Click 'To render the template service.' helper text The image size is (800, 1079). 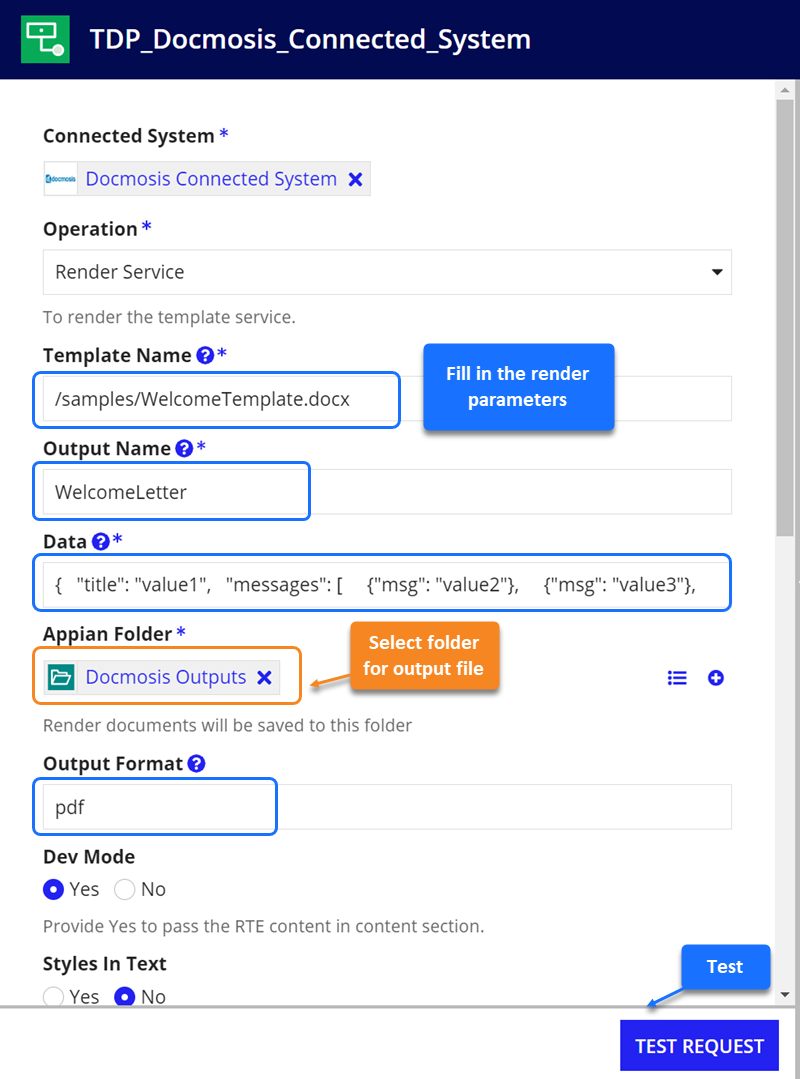point(169,317)
